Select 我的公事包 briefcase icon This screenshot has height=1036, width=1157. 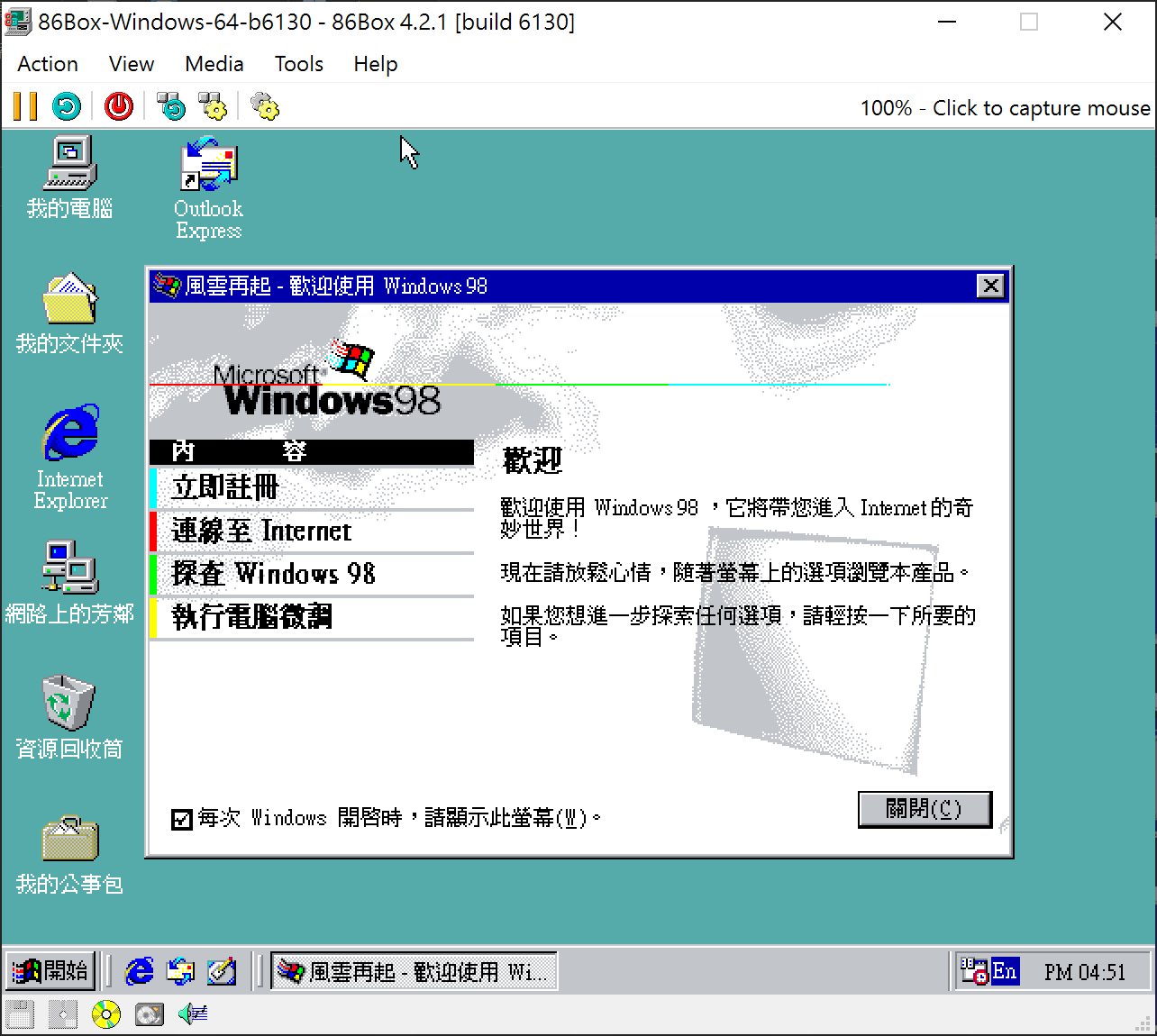click(70, 855)
